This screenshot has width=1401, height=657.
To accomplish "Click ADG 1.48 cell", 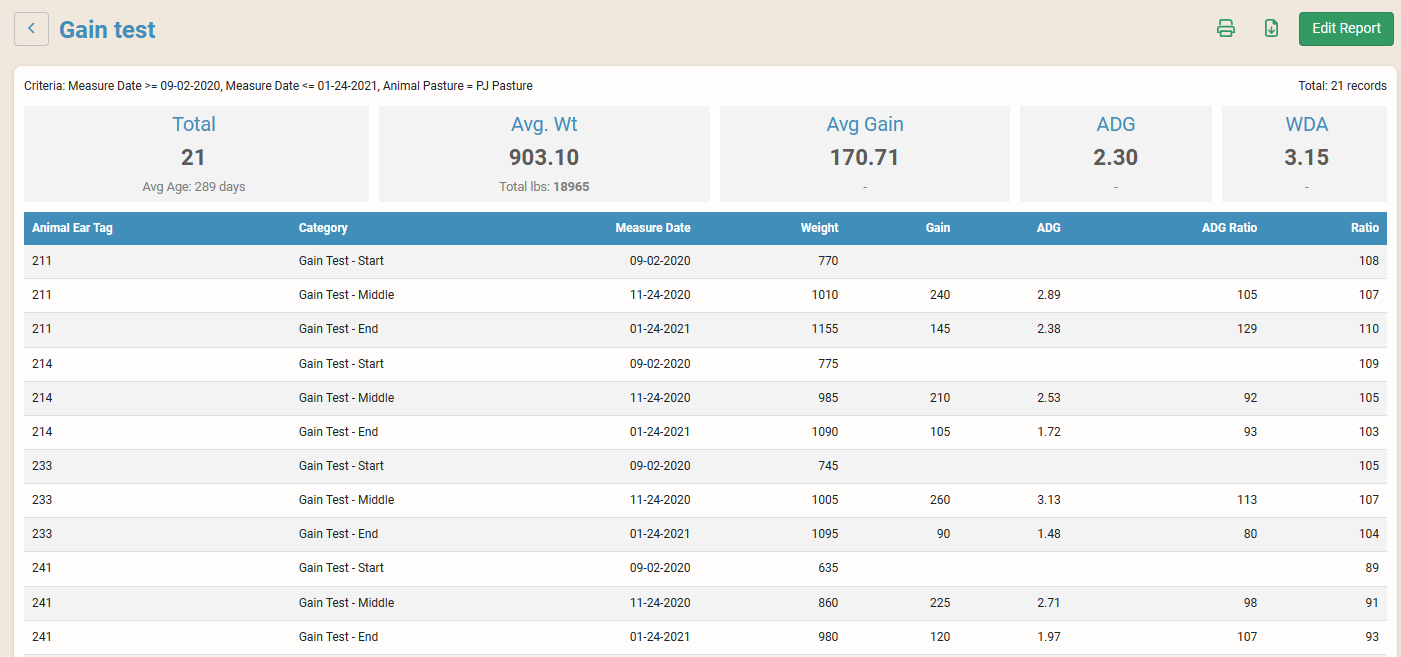I will (1049, 534).
